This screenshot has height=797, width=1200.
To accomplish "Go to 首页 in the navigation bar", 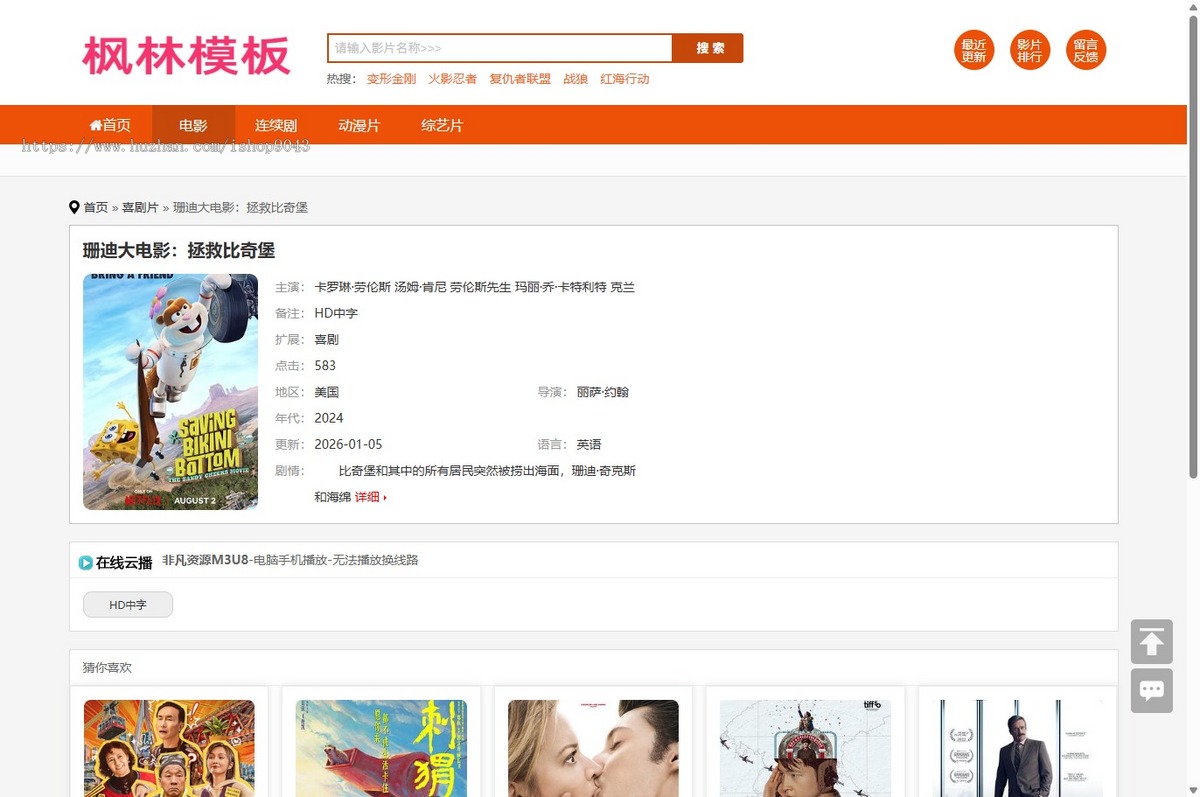I will (x=110, y=125).
